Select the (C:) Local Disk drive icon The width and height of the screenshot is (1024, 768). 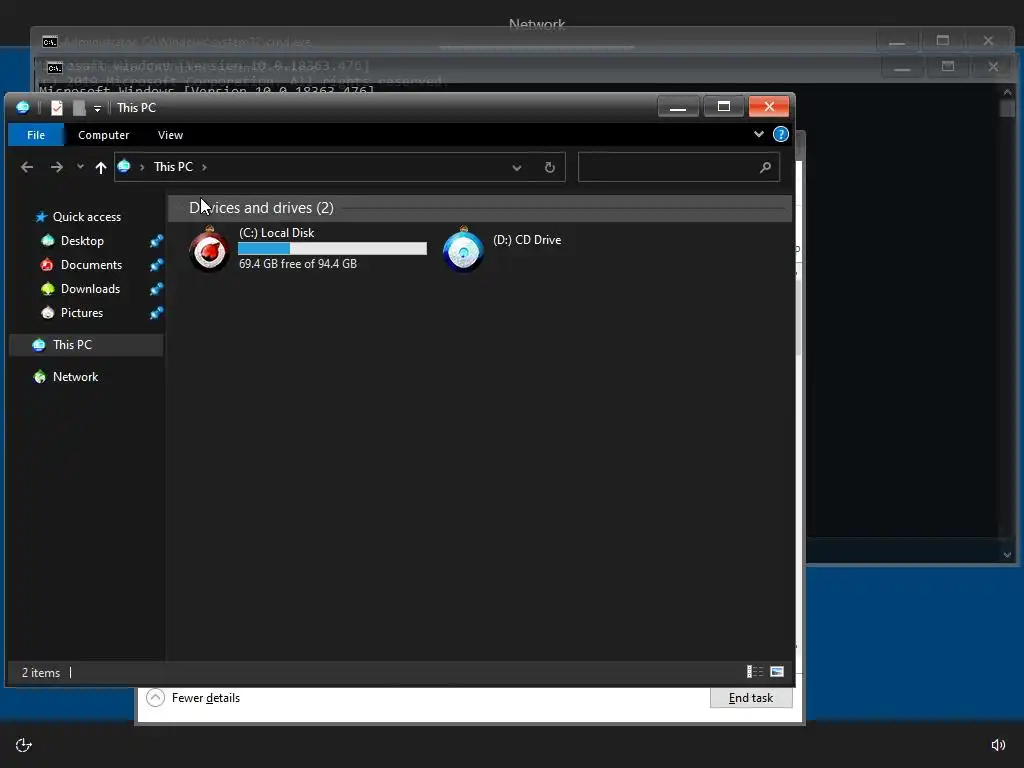[x=209, y=249]
